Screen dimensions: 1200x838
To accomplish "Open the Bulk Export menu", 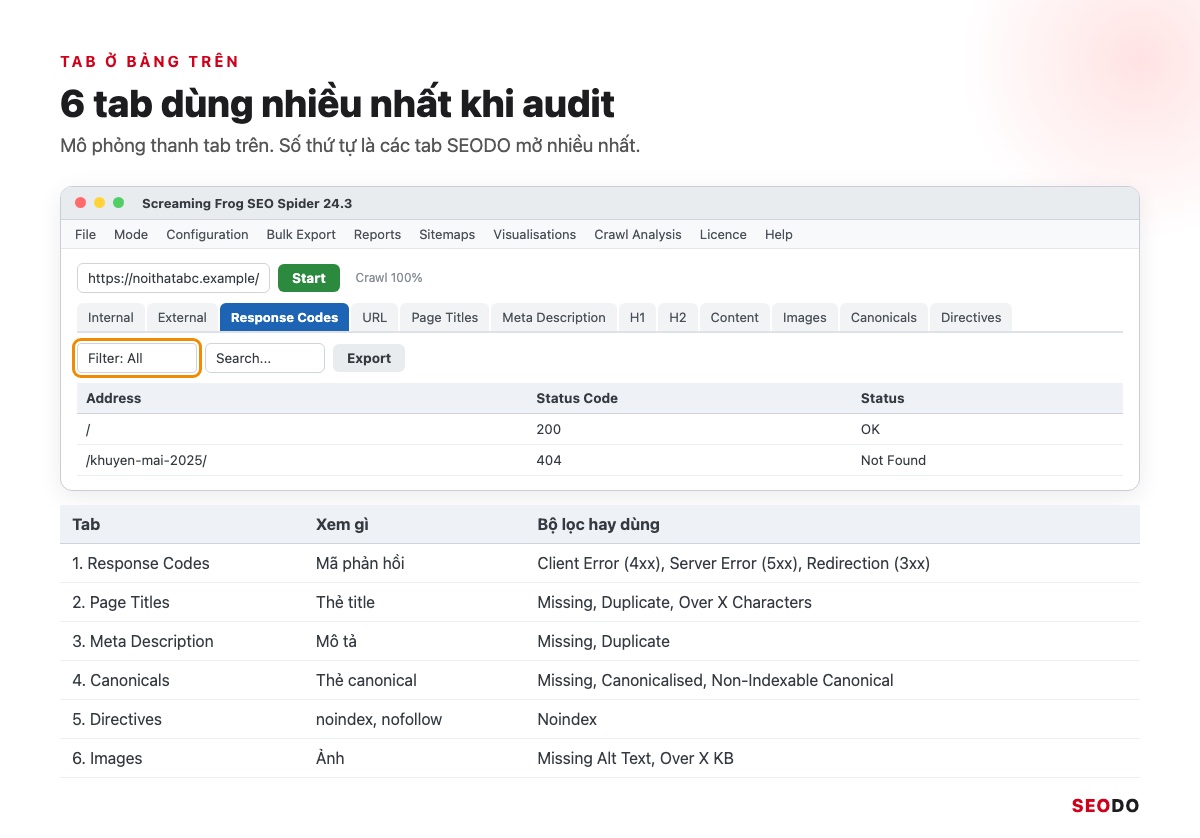I will tap(301, 235).
